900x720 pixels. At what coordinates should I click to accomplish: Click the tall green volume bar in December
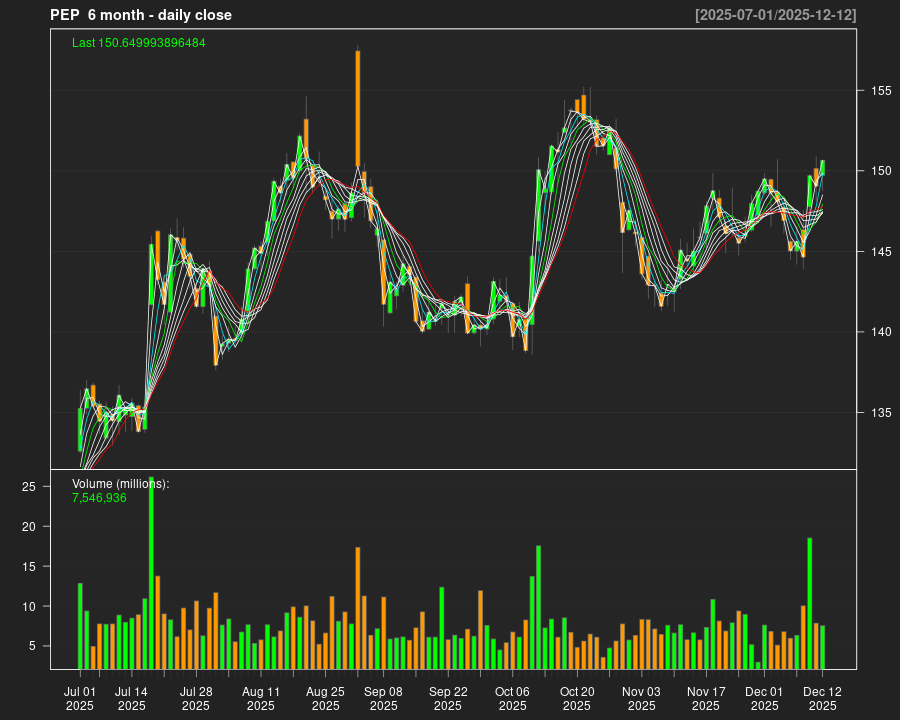[x=809, y=603]
